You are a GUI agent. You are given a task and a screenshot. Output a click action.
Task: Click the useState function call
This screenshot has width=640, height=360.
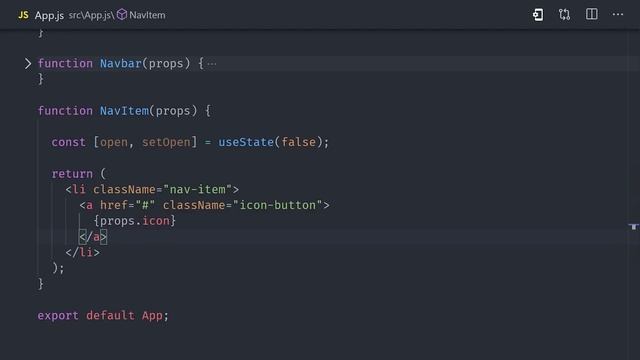(x=246, y=142)
